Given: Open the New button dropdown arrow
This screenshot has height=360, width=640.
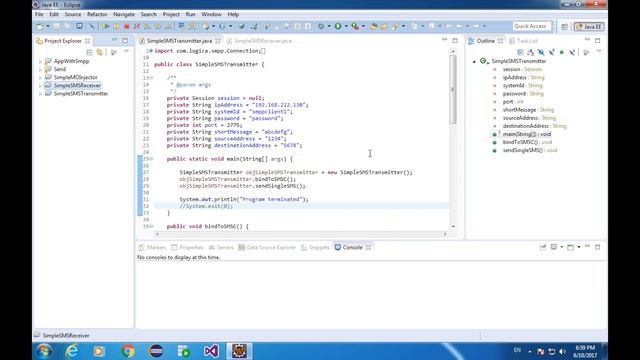Looking at the screenshot, I should pos(48,26).
